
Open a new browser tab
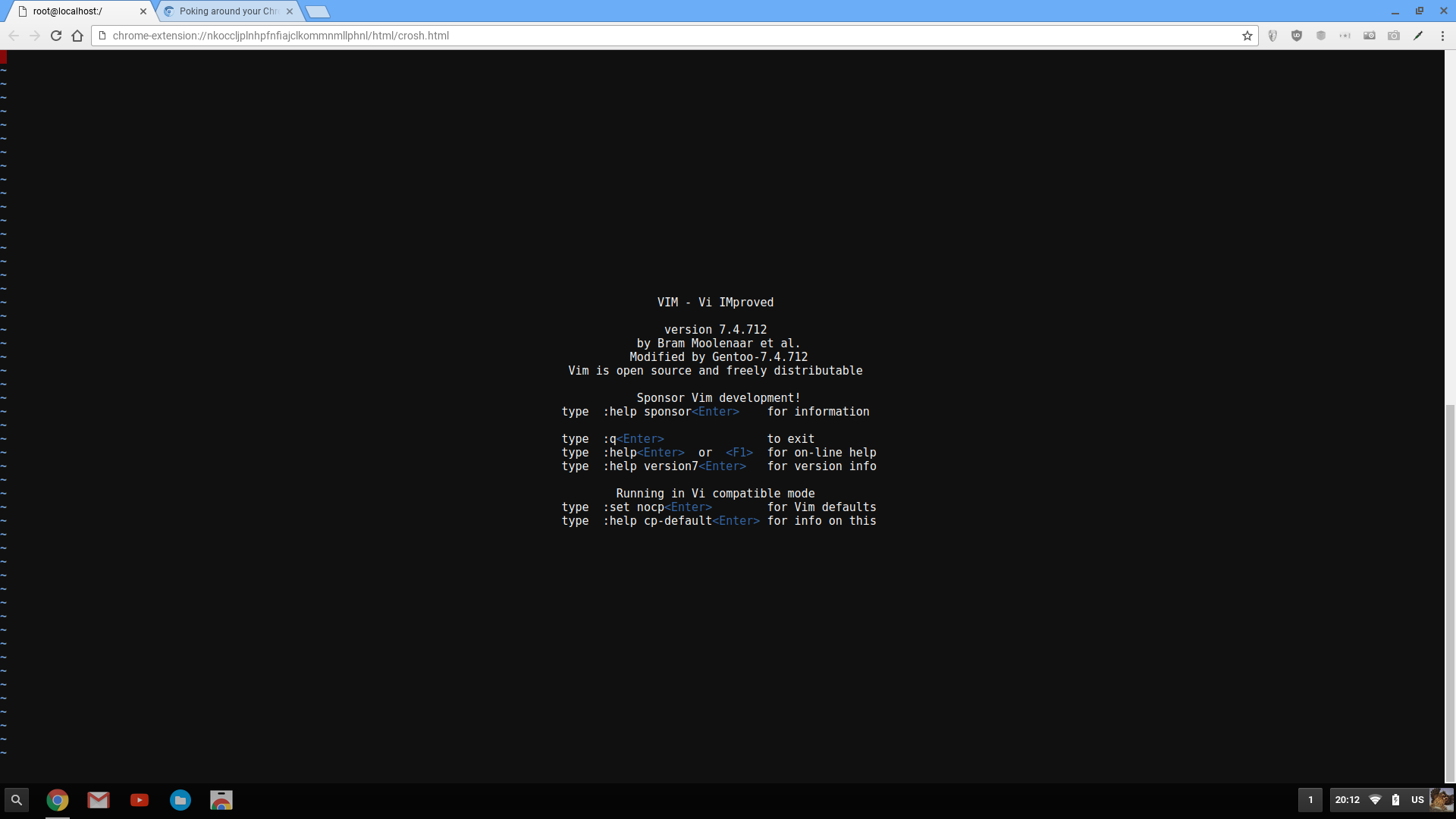tap(318, 11)
